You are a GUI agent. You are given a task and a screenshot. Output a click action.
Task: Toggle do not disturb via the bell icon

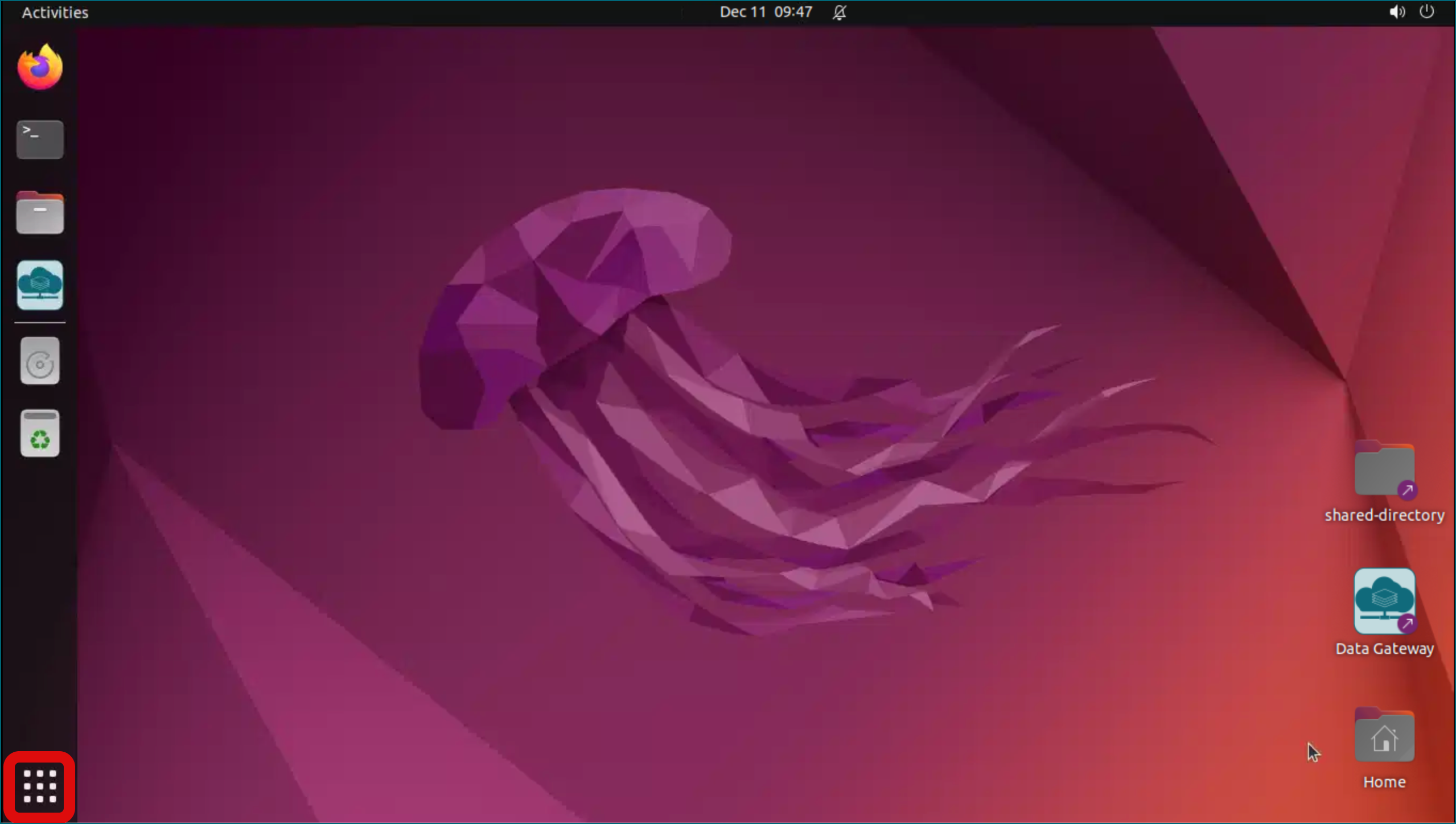point(839,12)
